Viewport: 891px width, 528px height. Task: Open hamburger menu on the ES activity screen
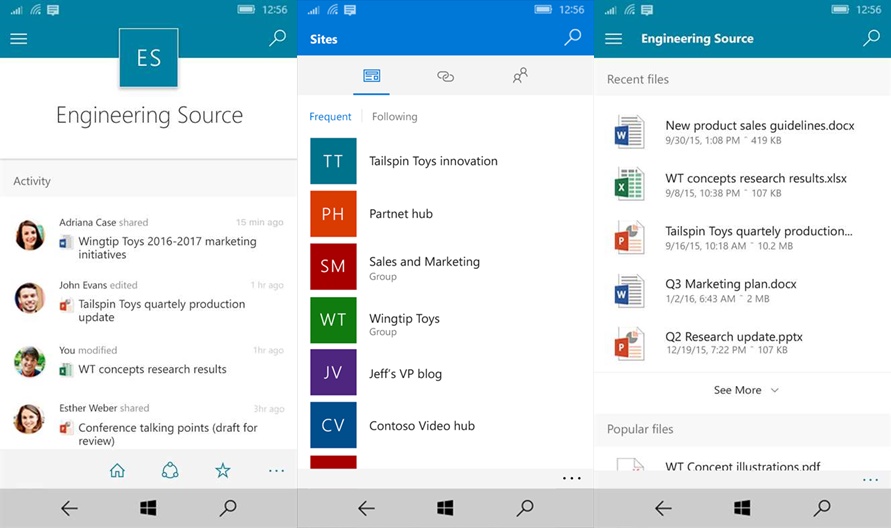click(18, 39)
